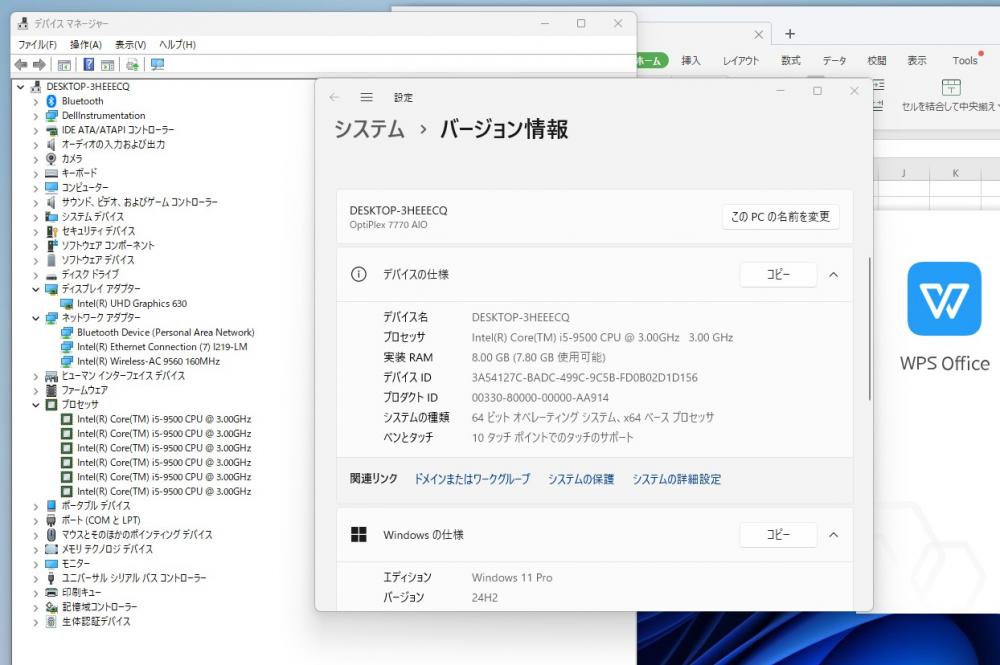
Task: Go back with Device Manager toolbar back arrow
Action: tap(20, 64)
